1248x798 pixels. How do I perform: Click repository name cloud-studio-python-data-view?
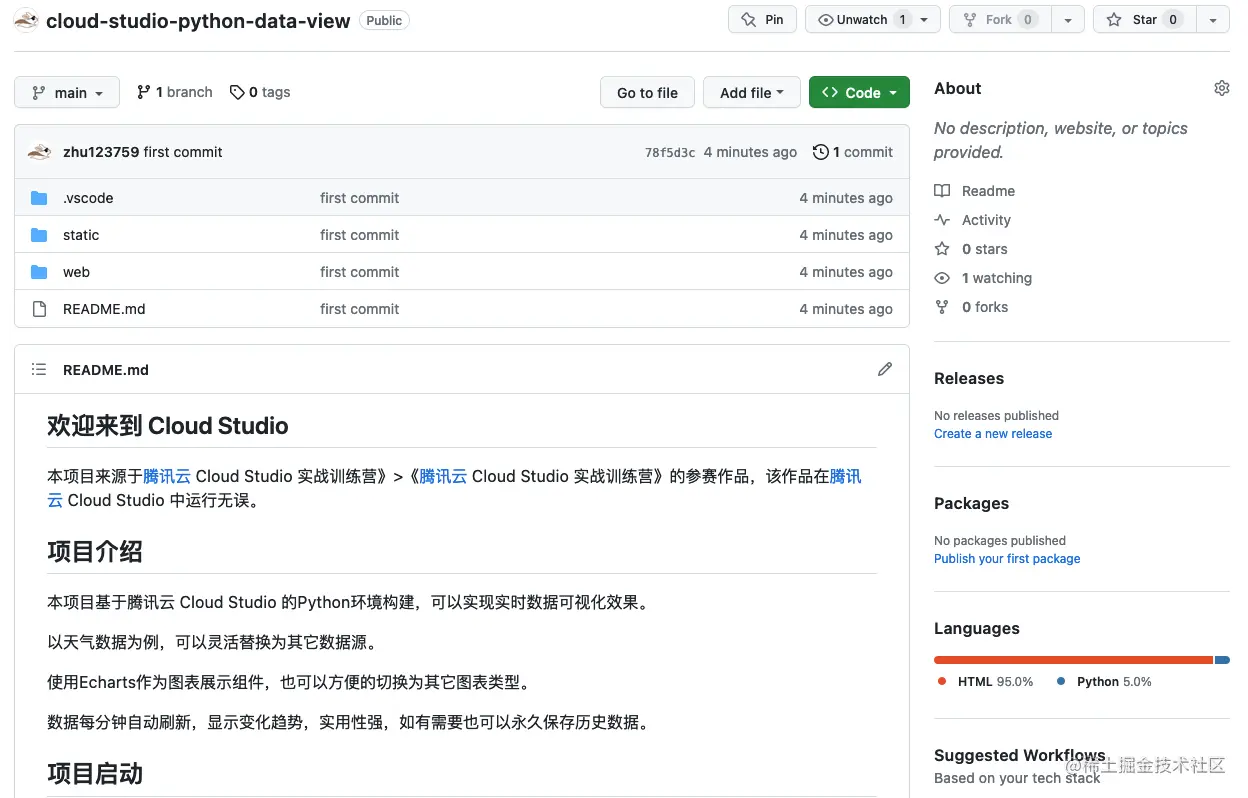pyautogui.click(x=198, y=20)
